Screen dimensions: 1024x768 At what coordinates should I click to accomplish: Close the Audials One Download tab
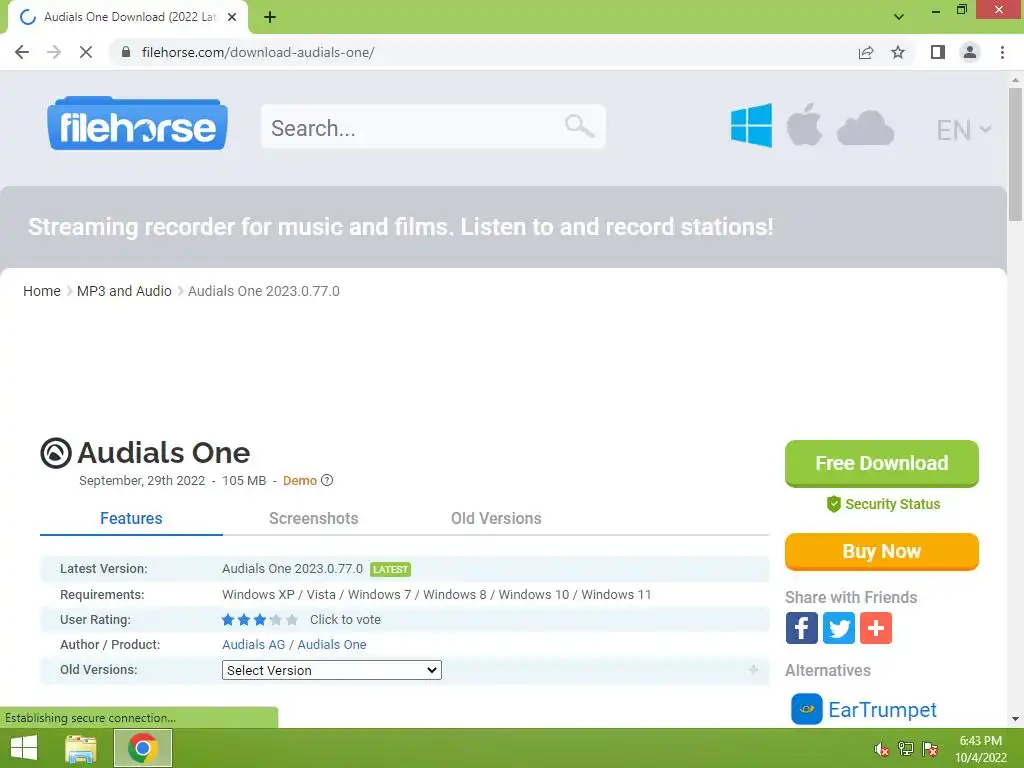[x=232, y=17]
